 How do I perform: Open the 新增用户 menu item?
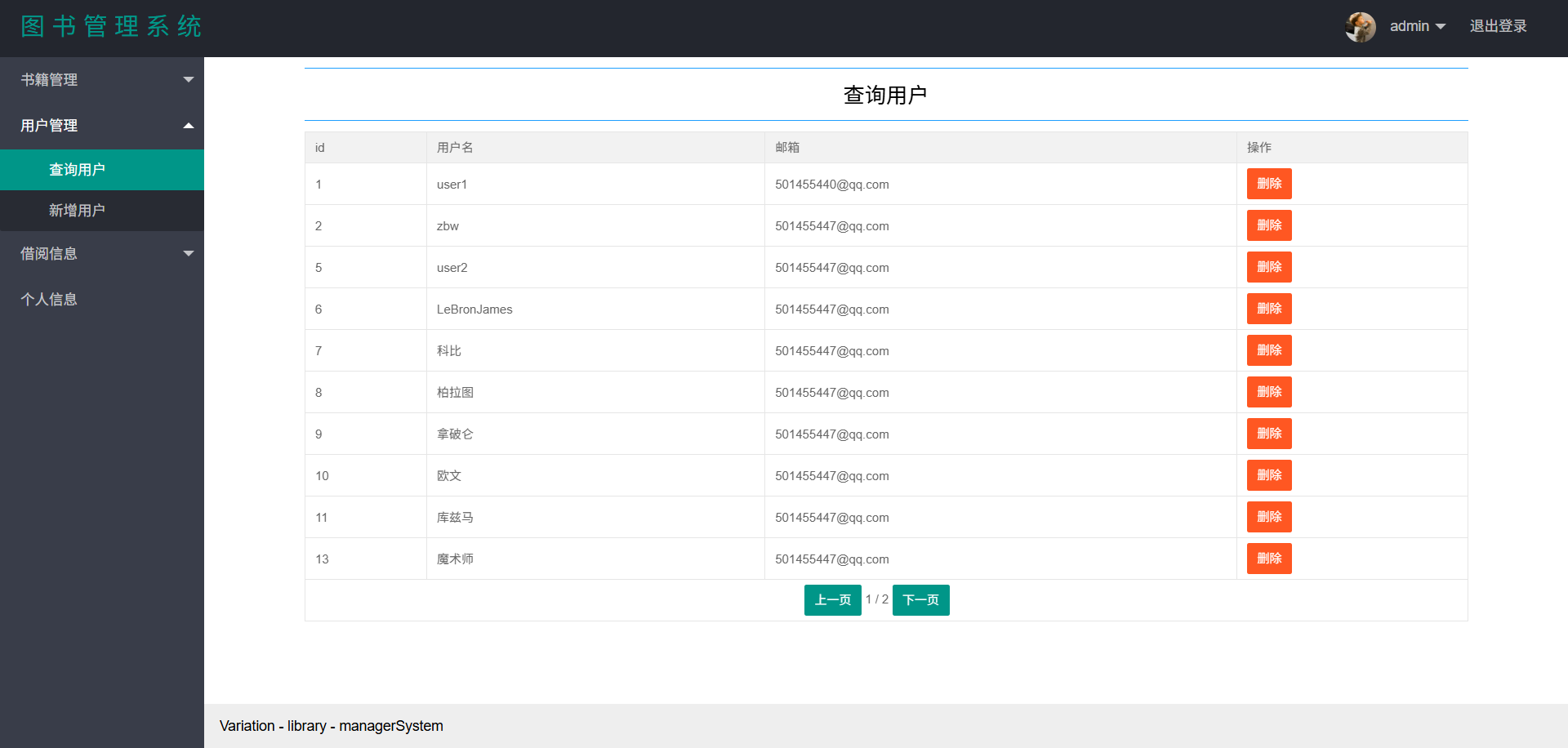[x=102, y=211]
